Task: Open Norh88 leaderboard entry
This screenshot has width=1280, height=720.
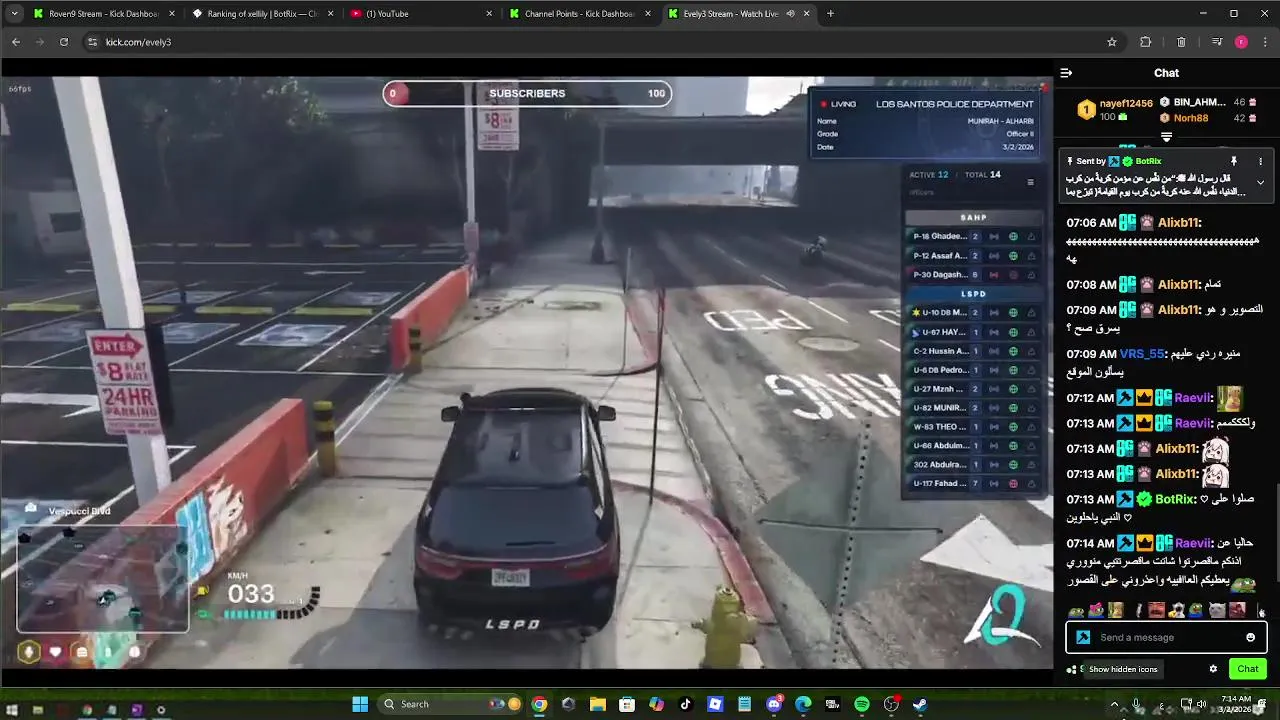Action: point(1190,118)
